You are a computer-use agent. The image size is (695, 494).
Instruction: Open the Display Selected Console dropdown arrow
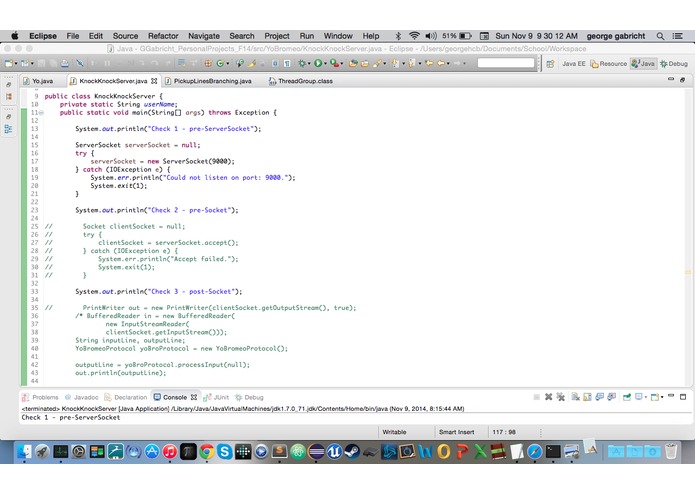(646, 397)
